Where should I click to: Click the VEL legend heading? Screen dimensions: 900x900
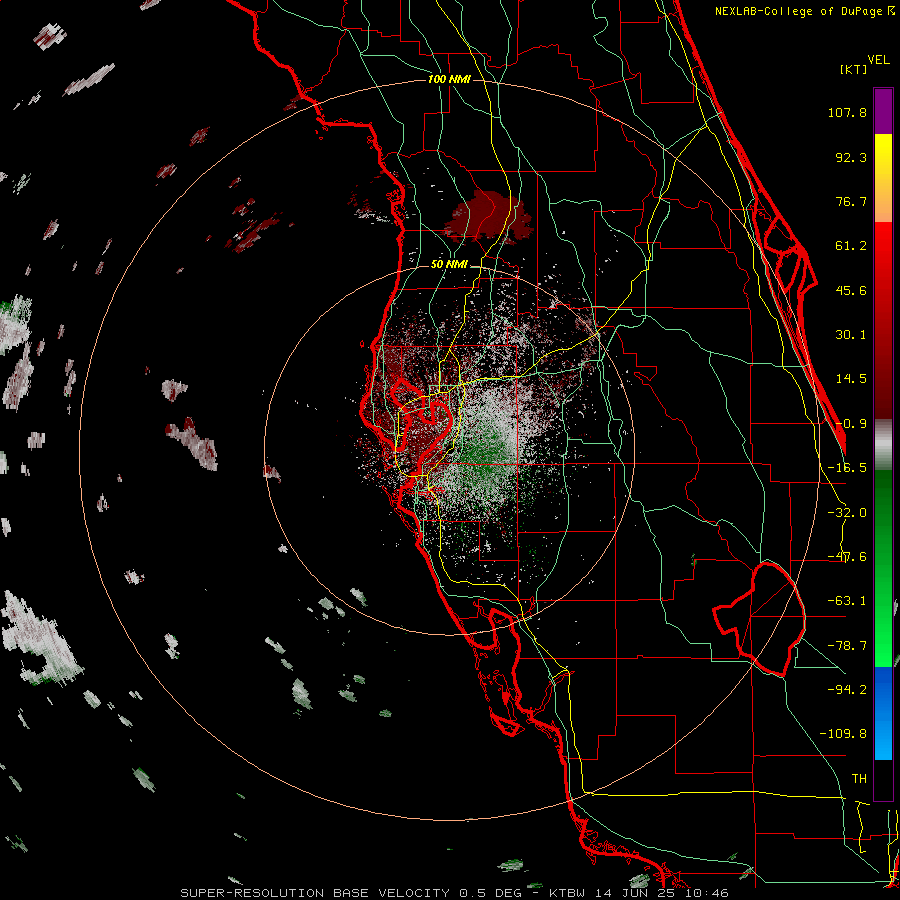pos(879,59)
